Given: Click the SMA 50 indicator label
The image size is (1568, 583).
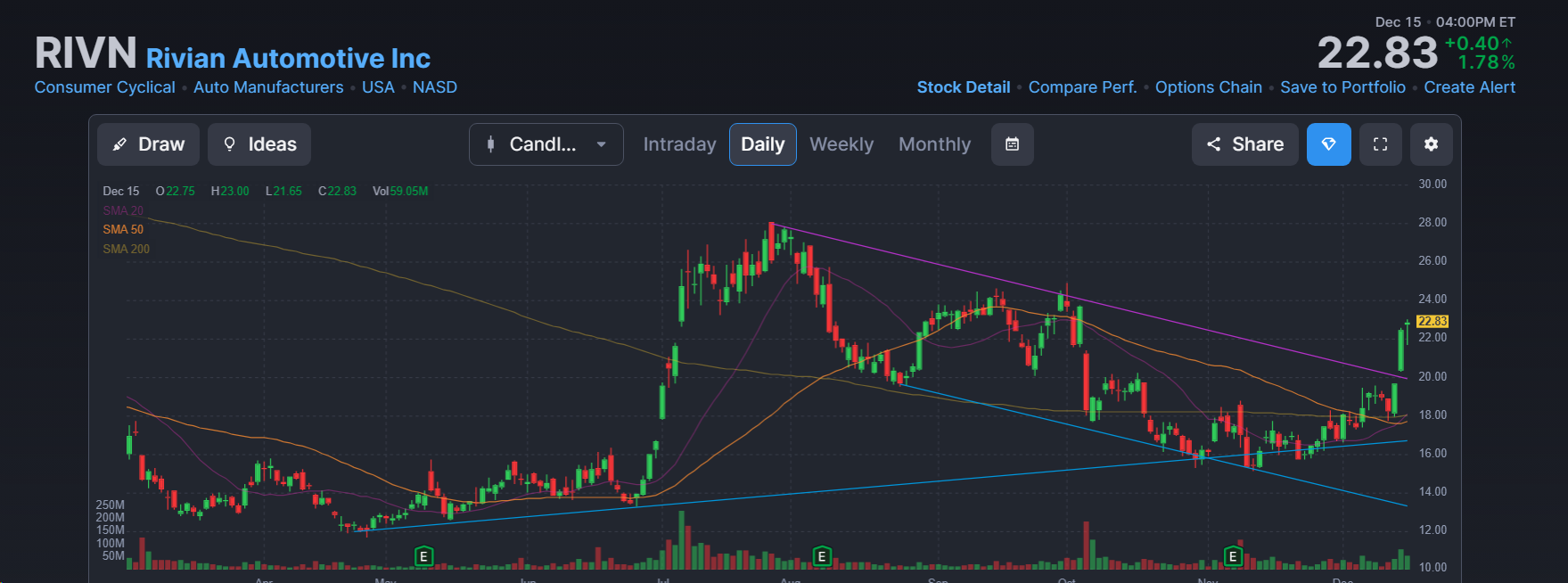Looking at the screenshot, I should 123,229.
